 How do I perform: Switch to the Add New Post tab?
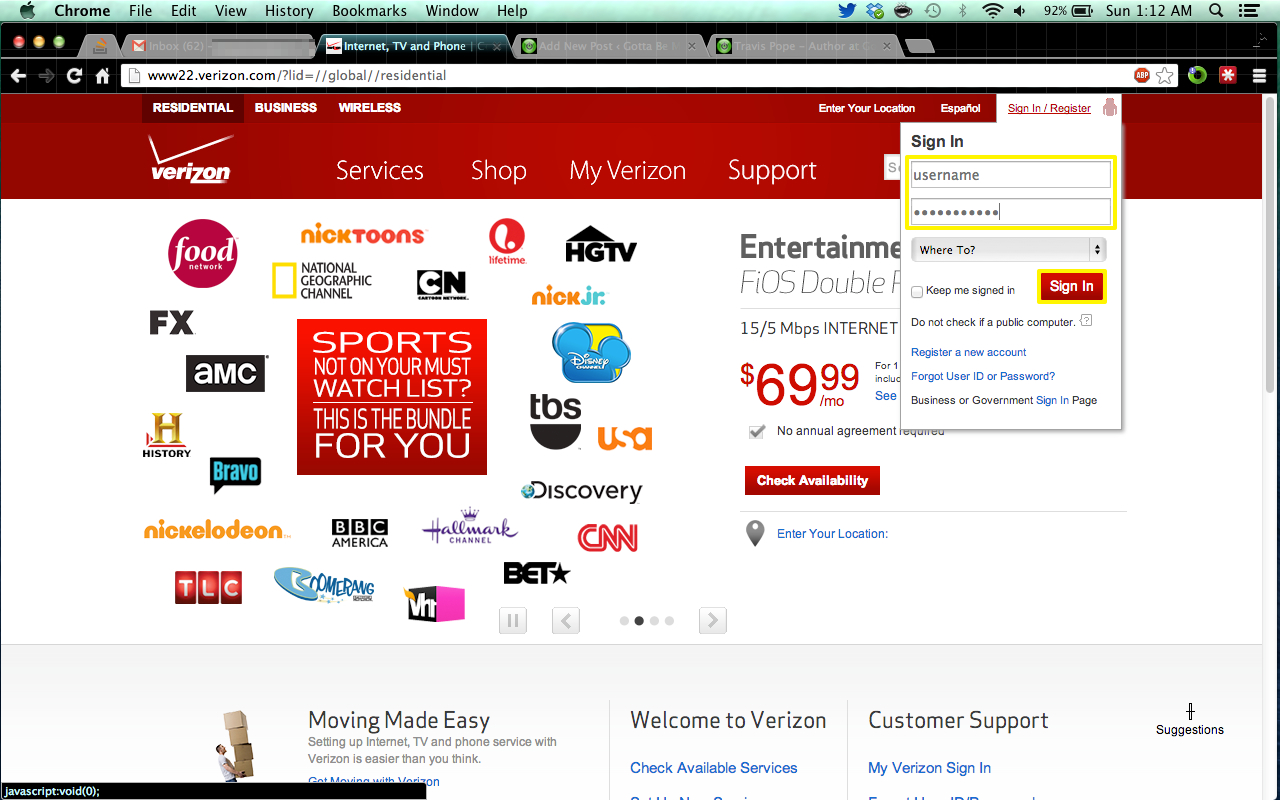[x=610, y=46]
